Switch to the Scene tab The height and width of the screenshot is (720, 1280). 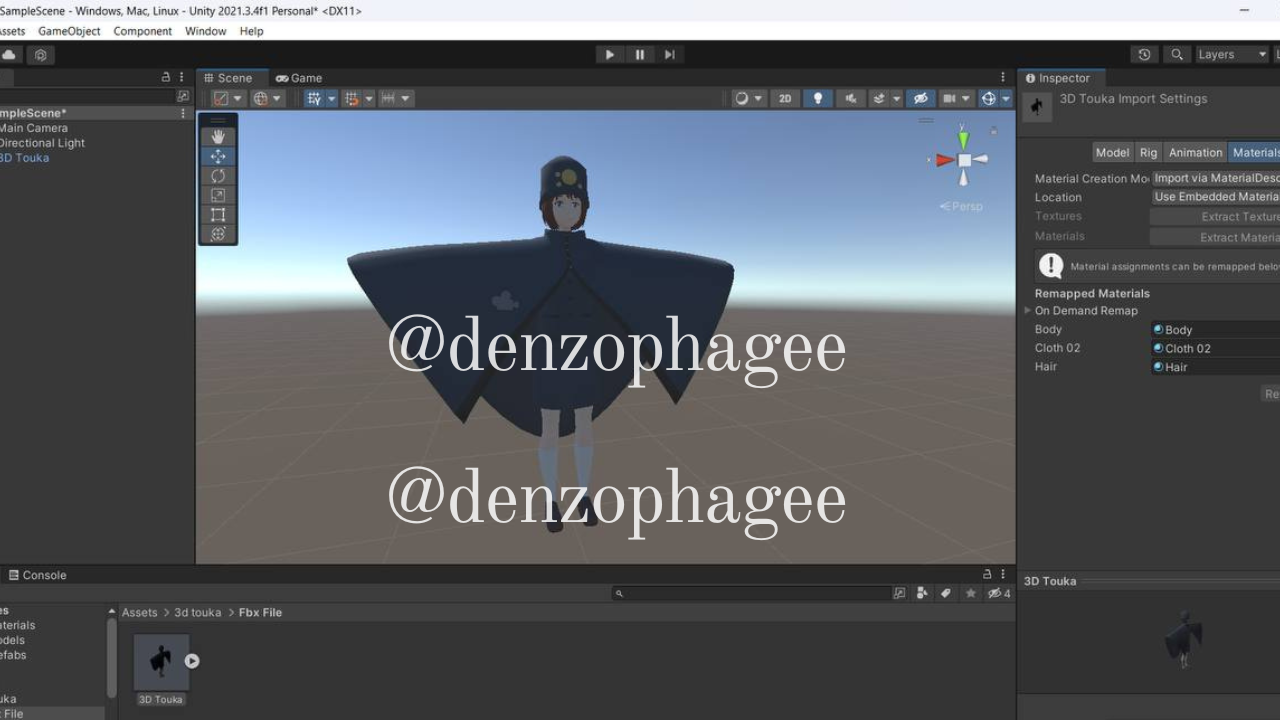(228, 78)
